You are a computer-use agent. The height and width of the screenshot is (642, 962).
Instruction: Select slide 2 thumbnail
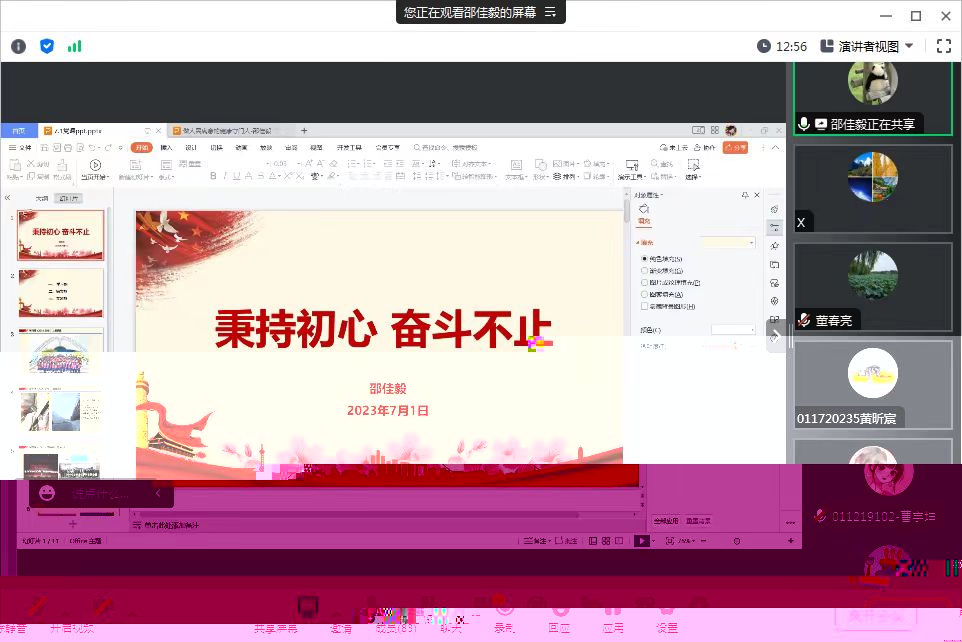(61, 293)
